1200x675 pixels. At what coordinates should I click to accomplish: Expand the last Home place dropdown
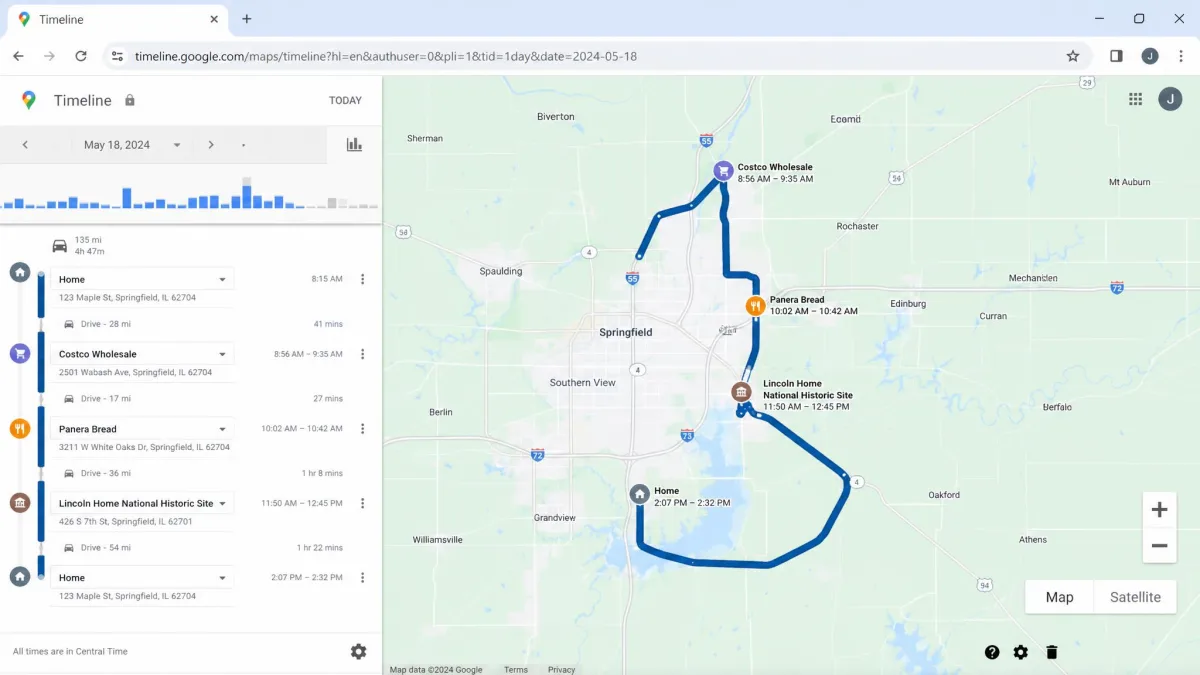coord(222,578)
